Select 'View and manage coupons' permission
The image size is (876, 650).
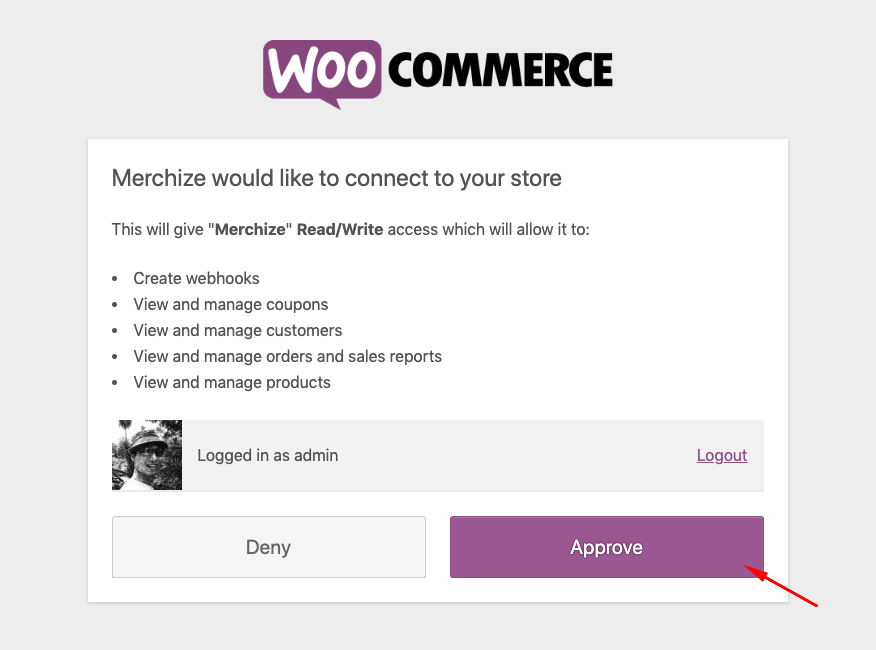(x=231, y=304)
